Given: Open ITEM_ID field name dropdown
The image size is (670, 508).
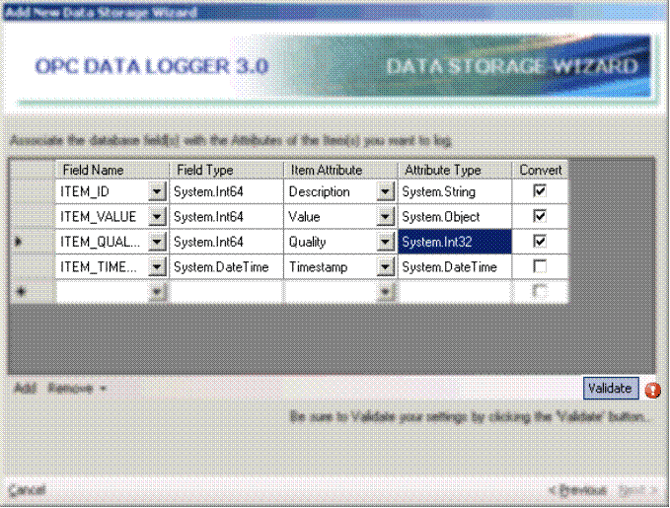Looking at the screenshot, I should coord(157,191).
